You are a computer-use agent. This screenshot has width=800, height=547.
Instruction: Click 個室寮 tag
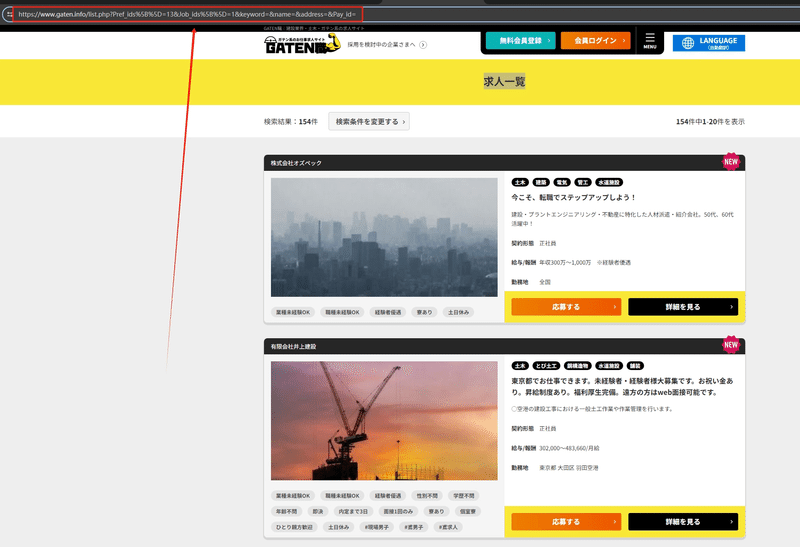tap(467, 511)
